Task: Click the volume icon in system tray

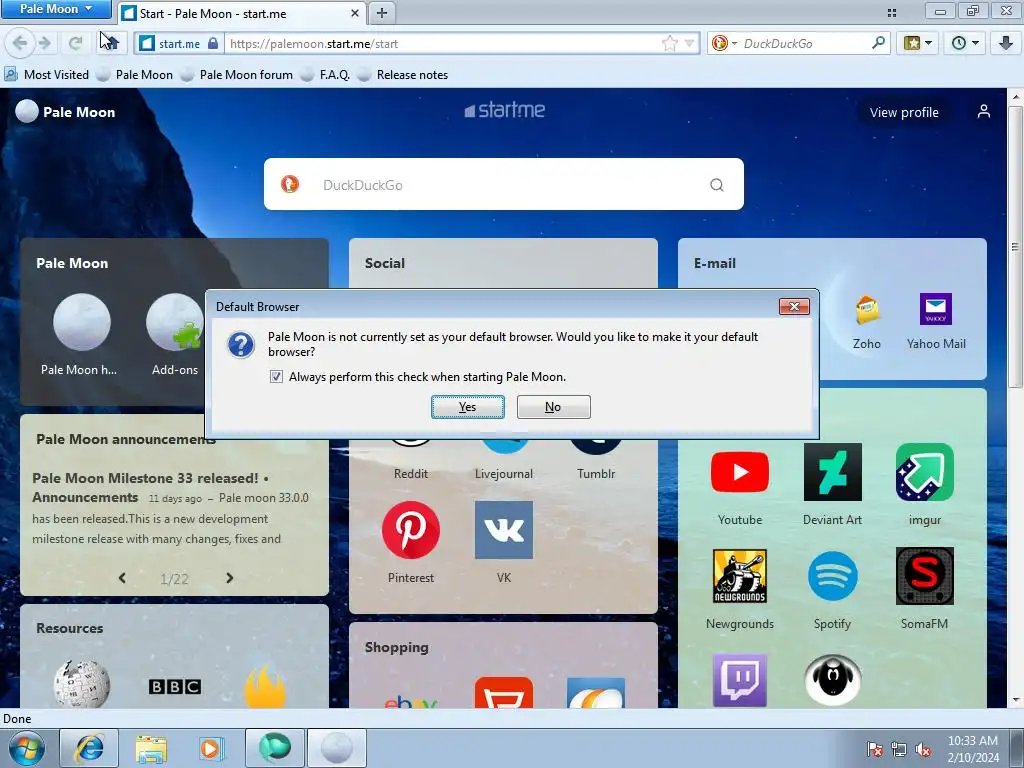Action: click(x=923, y=749)
